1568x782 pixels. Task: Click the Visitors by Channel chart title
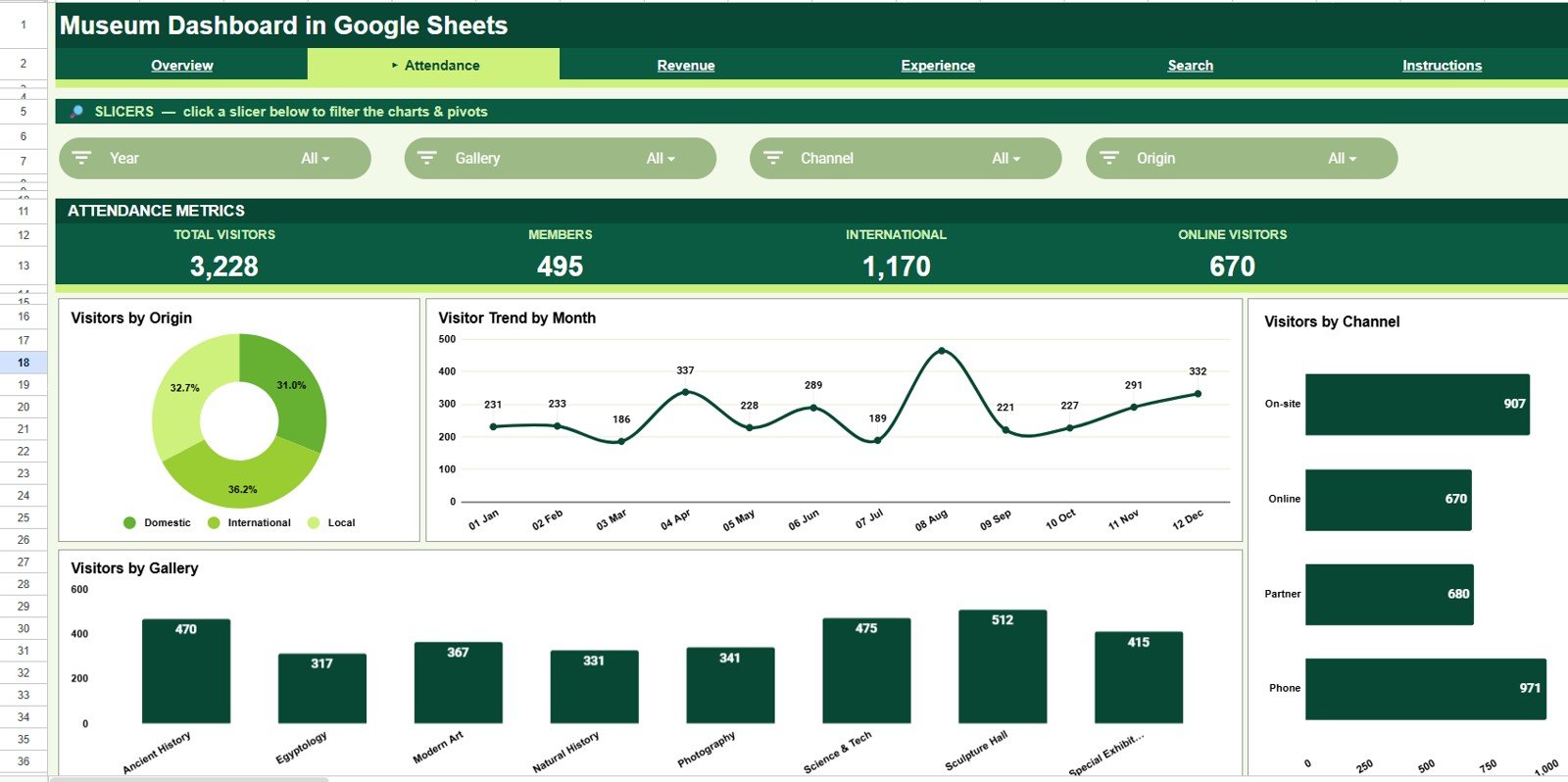(x=1332, y=322)
